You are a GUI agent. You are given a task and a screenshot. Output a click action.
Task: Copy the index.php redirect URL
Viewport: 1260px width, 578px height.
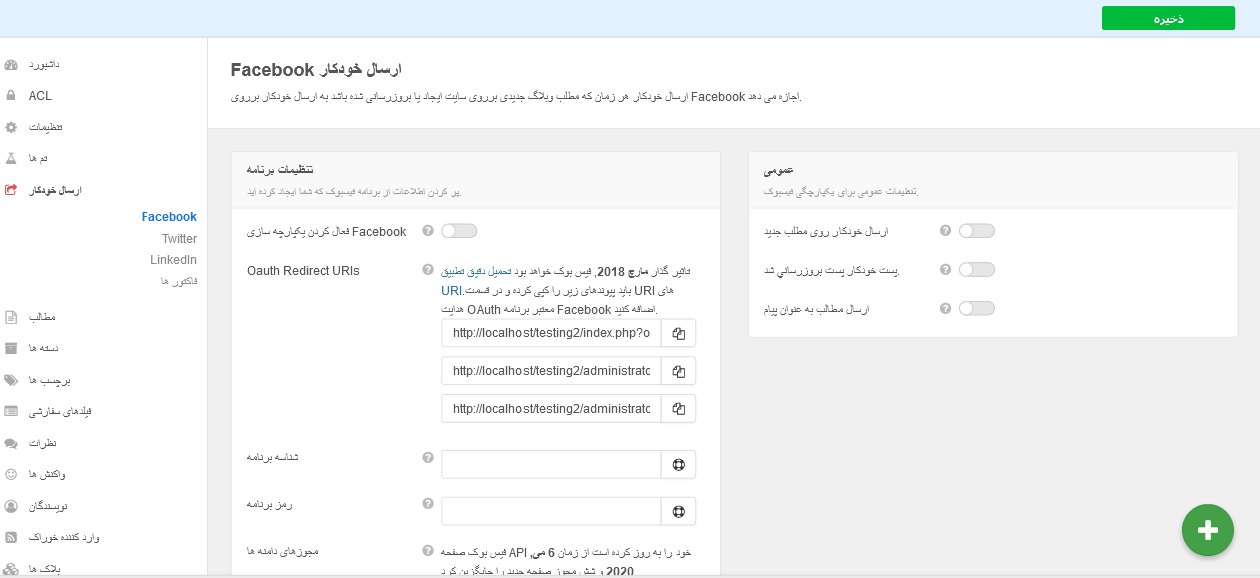click(x=678, y=333)
